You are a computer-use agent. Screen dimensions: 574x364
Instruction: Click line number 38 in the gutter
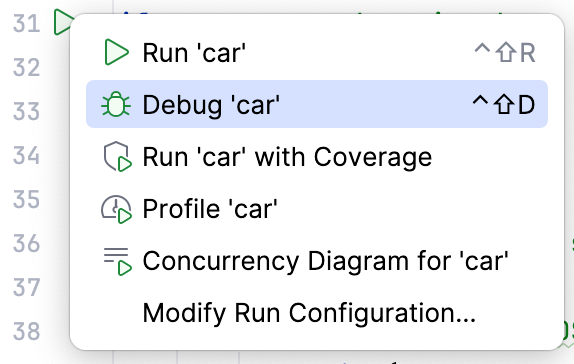point(26,331)
